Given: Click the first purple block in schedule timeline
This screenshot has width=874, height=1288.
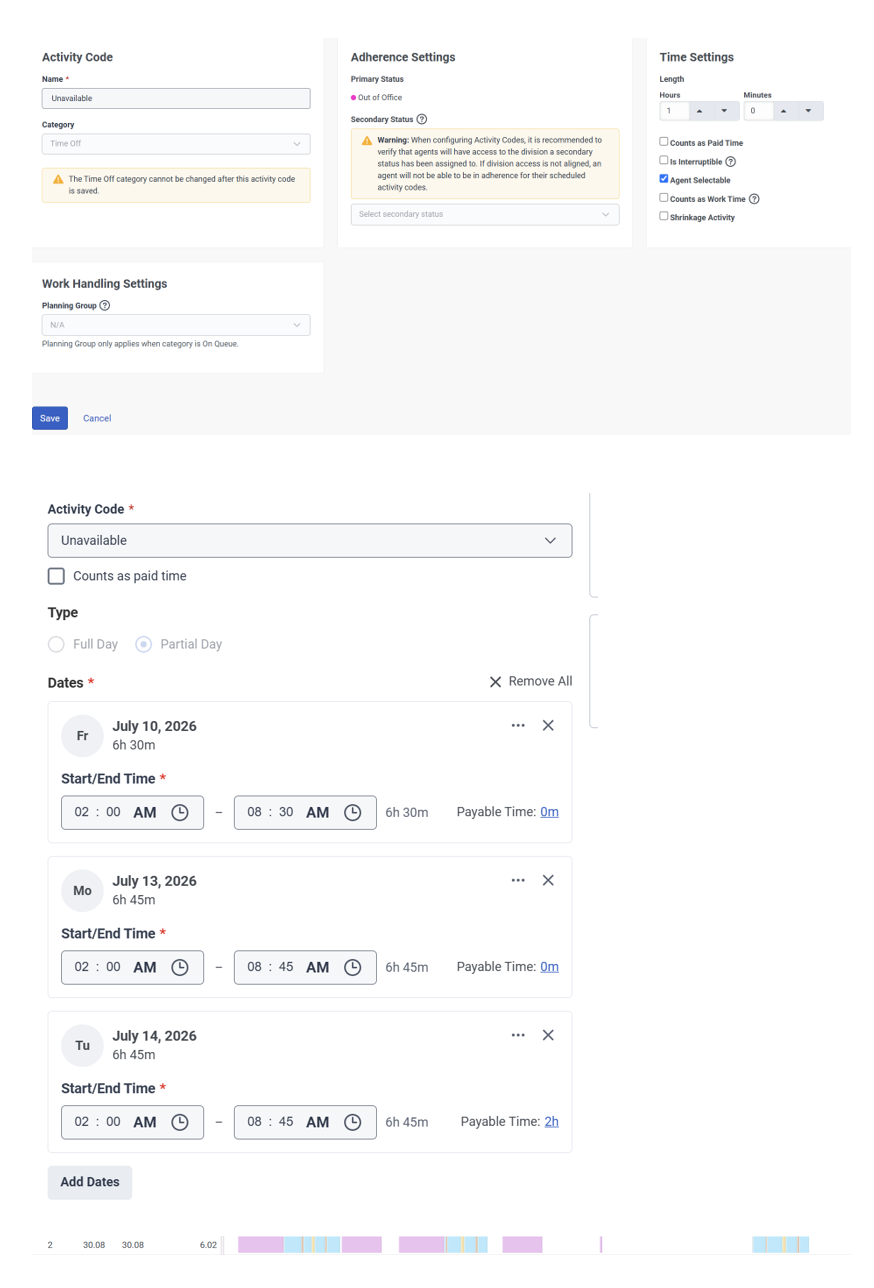Looking at the screenshot, I should [x=260, y=1245].
